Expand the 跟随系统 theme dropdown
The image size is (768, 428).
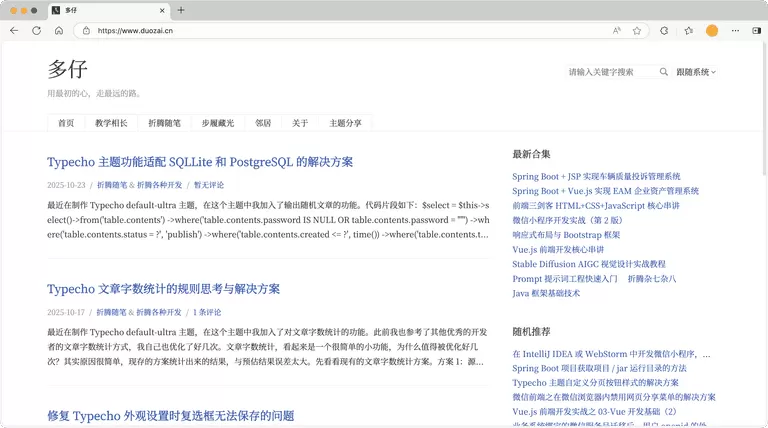(696, 72)
